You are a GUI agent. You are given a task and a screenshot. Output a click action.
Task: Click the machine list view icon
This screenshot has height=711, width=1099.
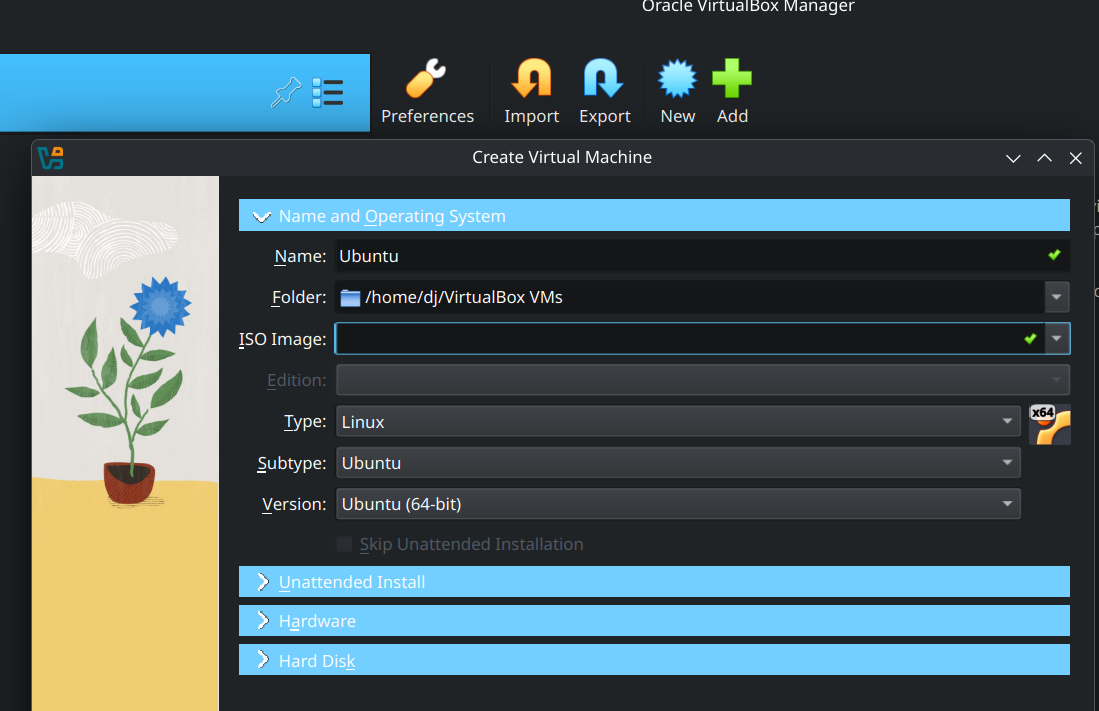click(328, 91)
